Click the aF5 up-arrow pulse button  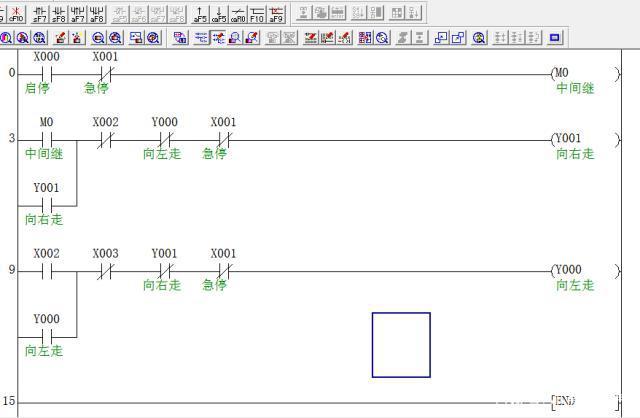(x=200, y=13)
